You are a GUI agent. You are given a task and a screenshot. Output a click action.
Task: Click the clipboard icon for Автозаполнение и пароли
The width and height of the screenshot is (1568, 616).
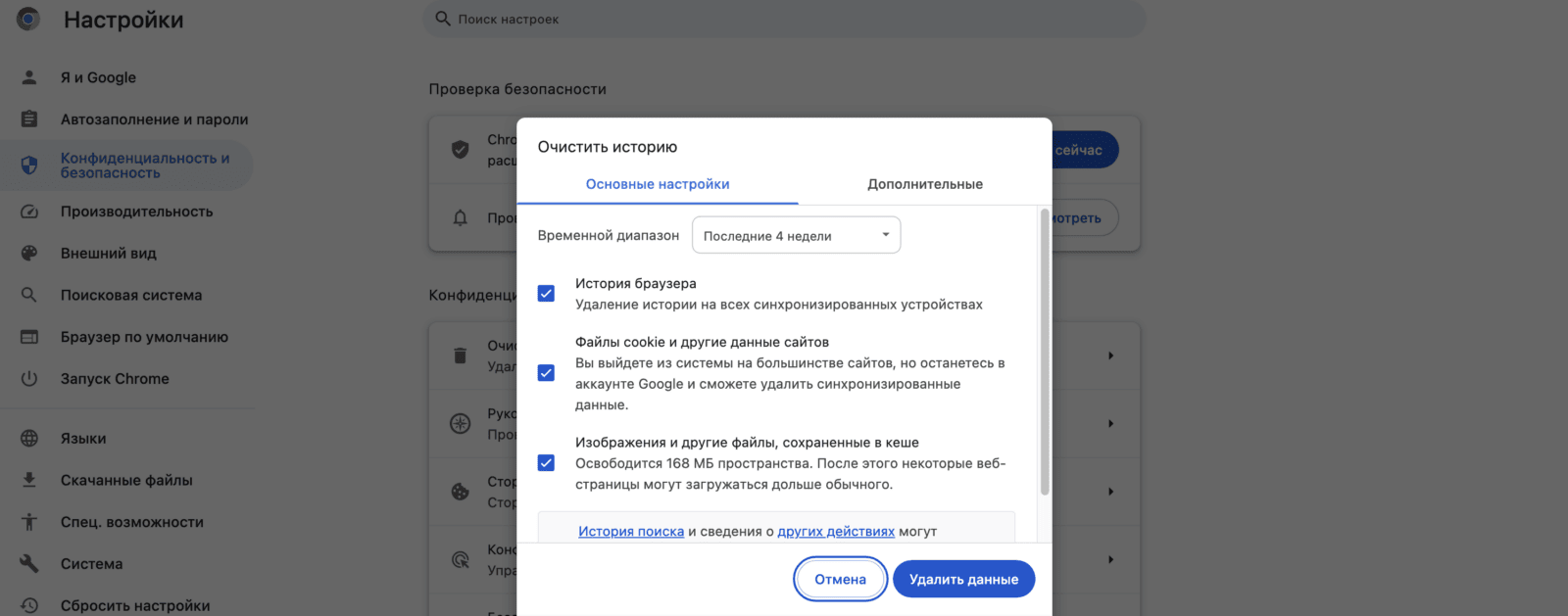(29, 119)
